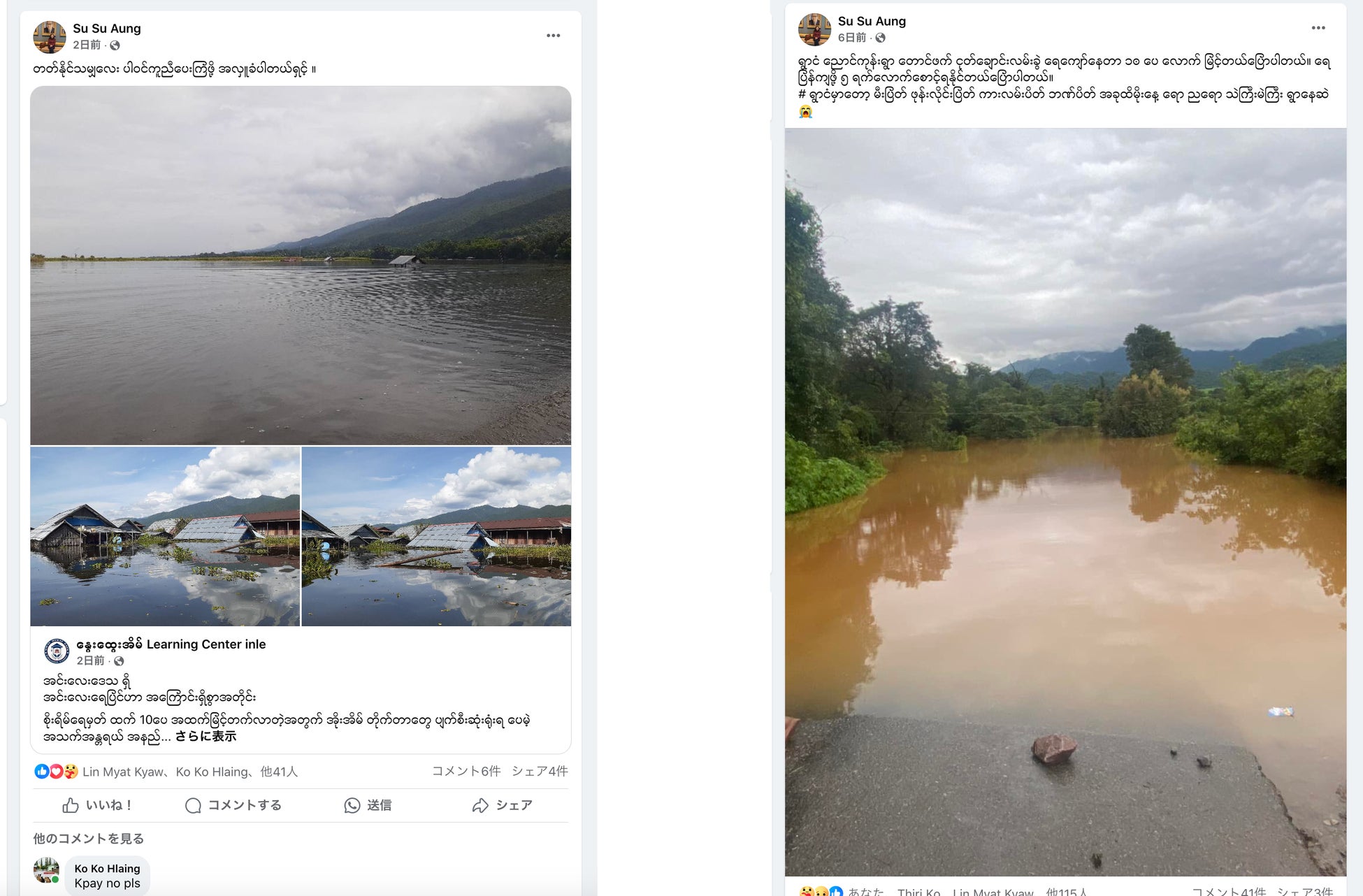Open the bottom-right flooded houses photo
The image size is (1363, 896).
[436, 536]
